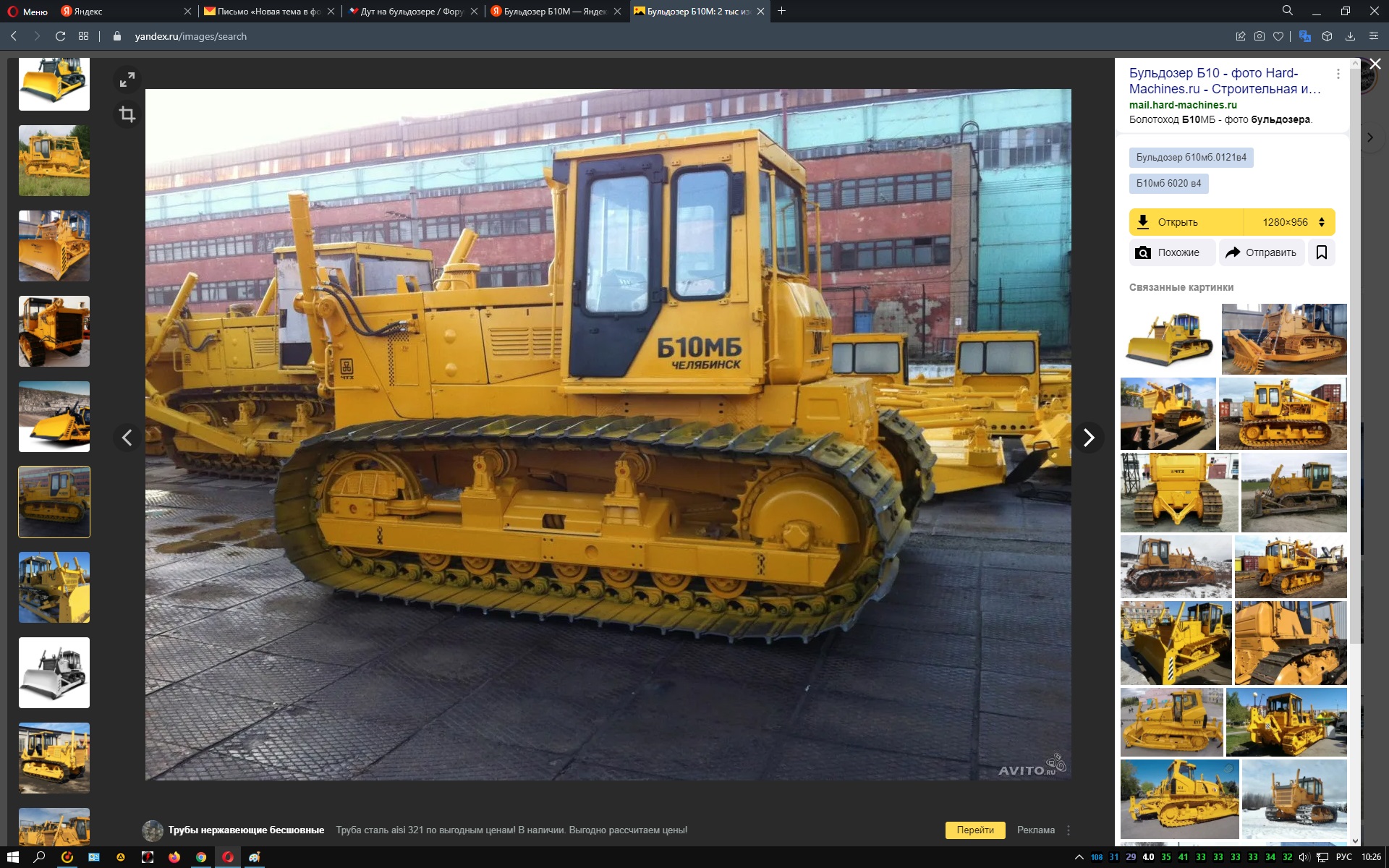Click the fullscreen expand icon
1389x868 pixels.
pyautogui.click(x=127, y=80)
